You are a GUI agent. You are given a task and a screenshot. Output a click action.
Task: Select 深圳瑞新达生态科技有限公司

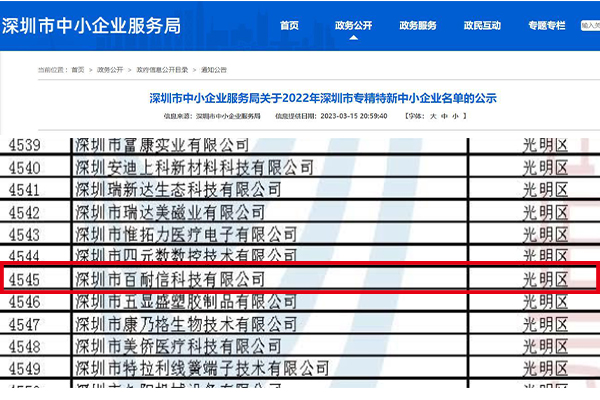click(178, 189)
